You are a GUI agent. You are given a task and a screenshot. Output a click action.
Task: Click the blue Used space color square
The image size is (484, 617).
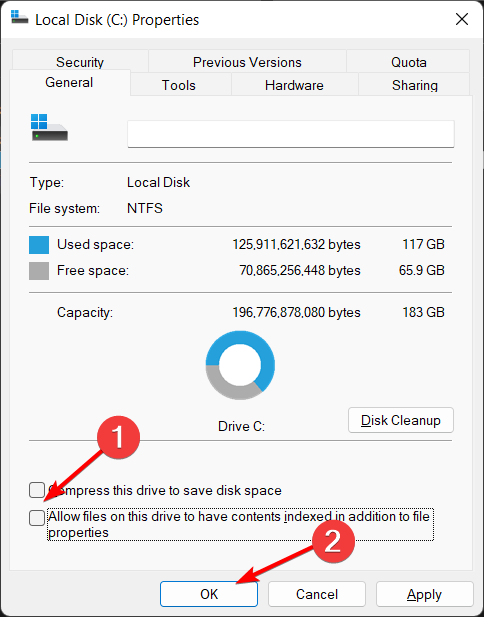coord(39,245)
